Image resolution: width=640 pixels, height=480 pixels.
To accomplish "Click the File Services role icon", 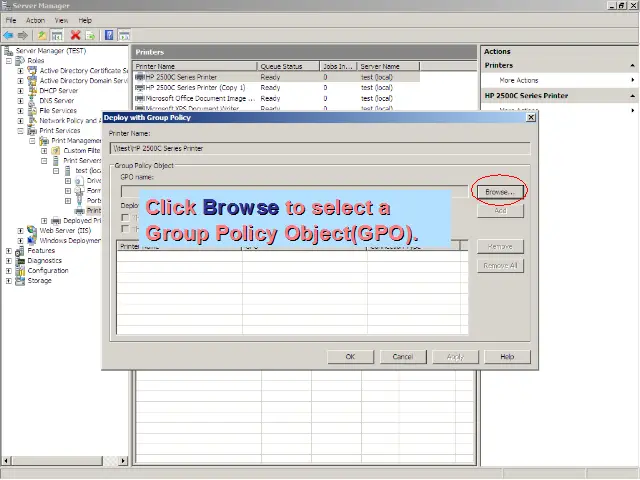I will pos(32,111).
